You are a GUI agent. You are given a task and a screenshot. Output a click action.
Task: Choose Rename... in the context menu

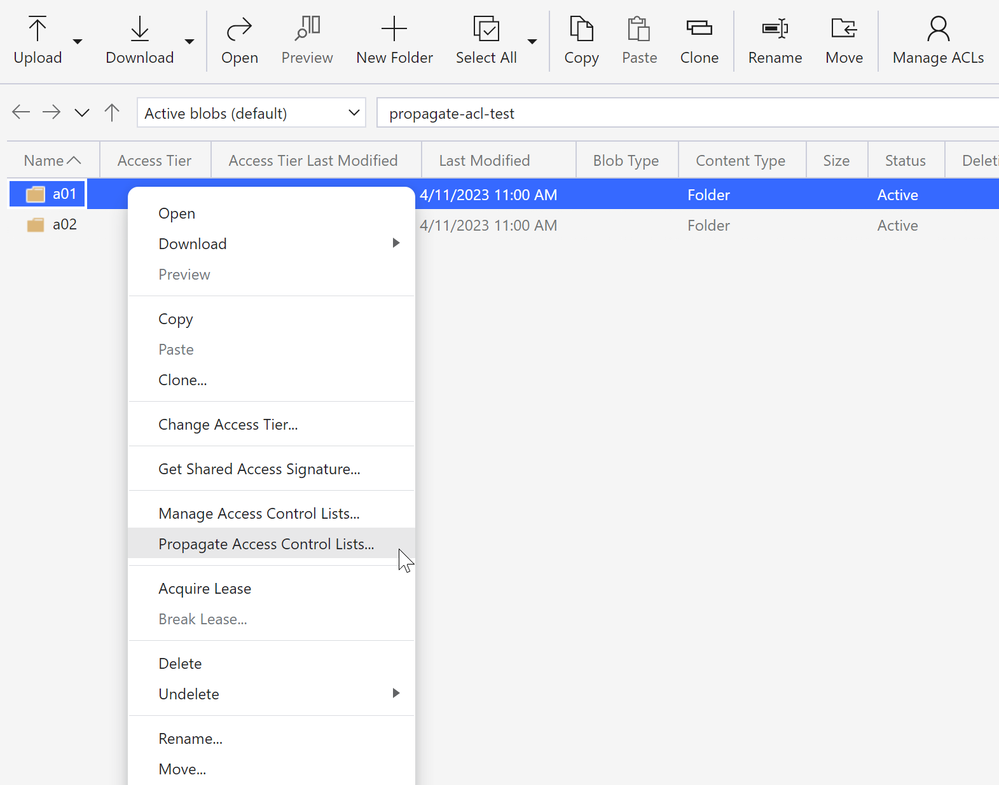[271, 739]
